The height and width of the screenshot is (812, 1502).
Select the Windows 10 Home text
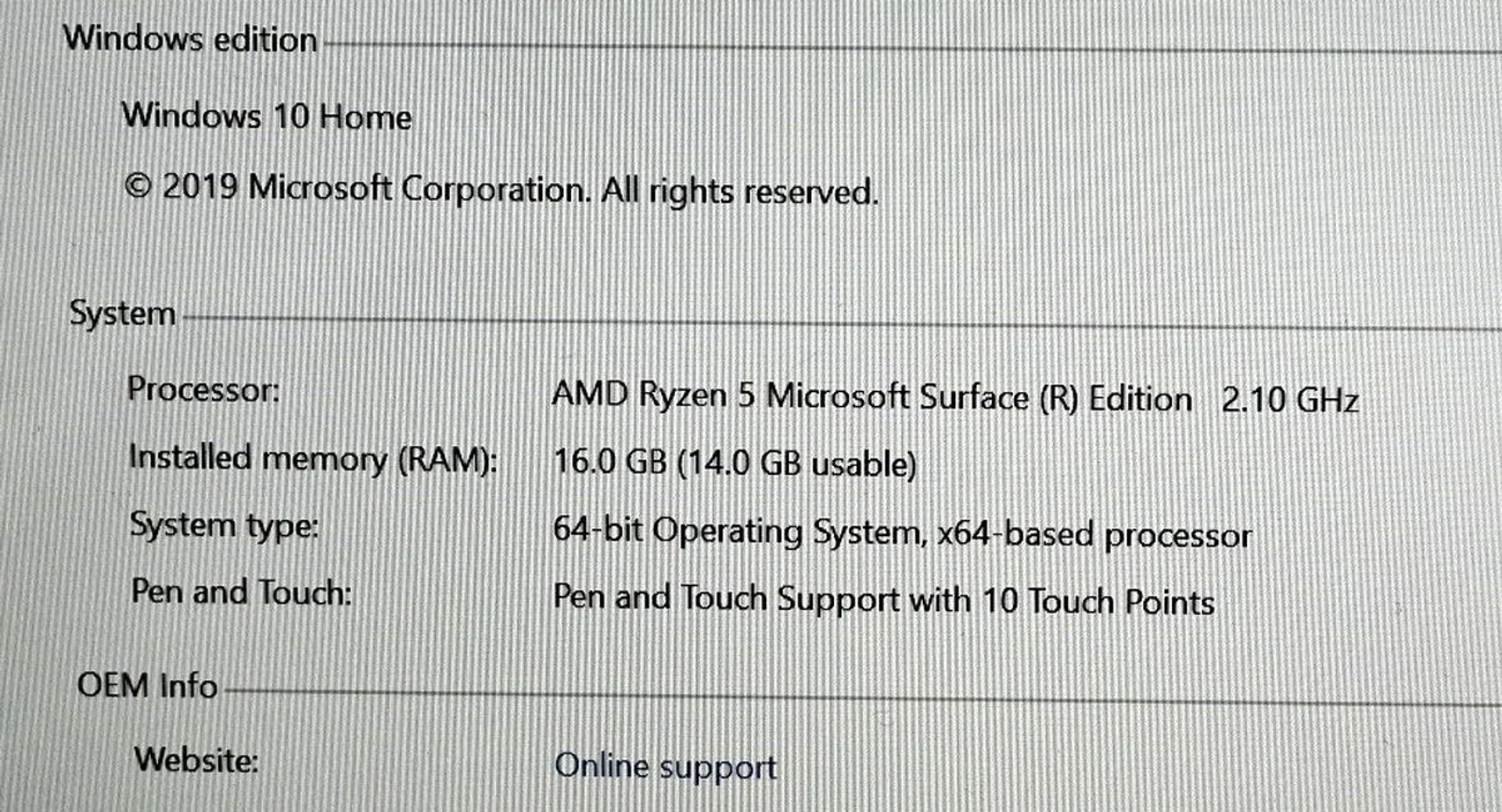[x=267, y=117]
